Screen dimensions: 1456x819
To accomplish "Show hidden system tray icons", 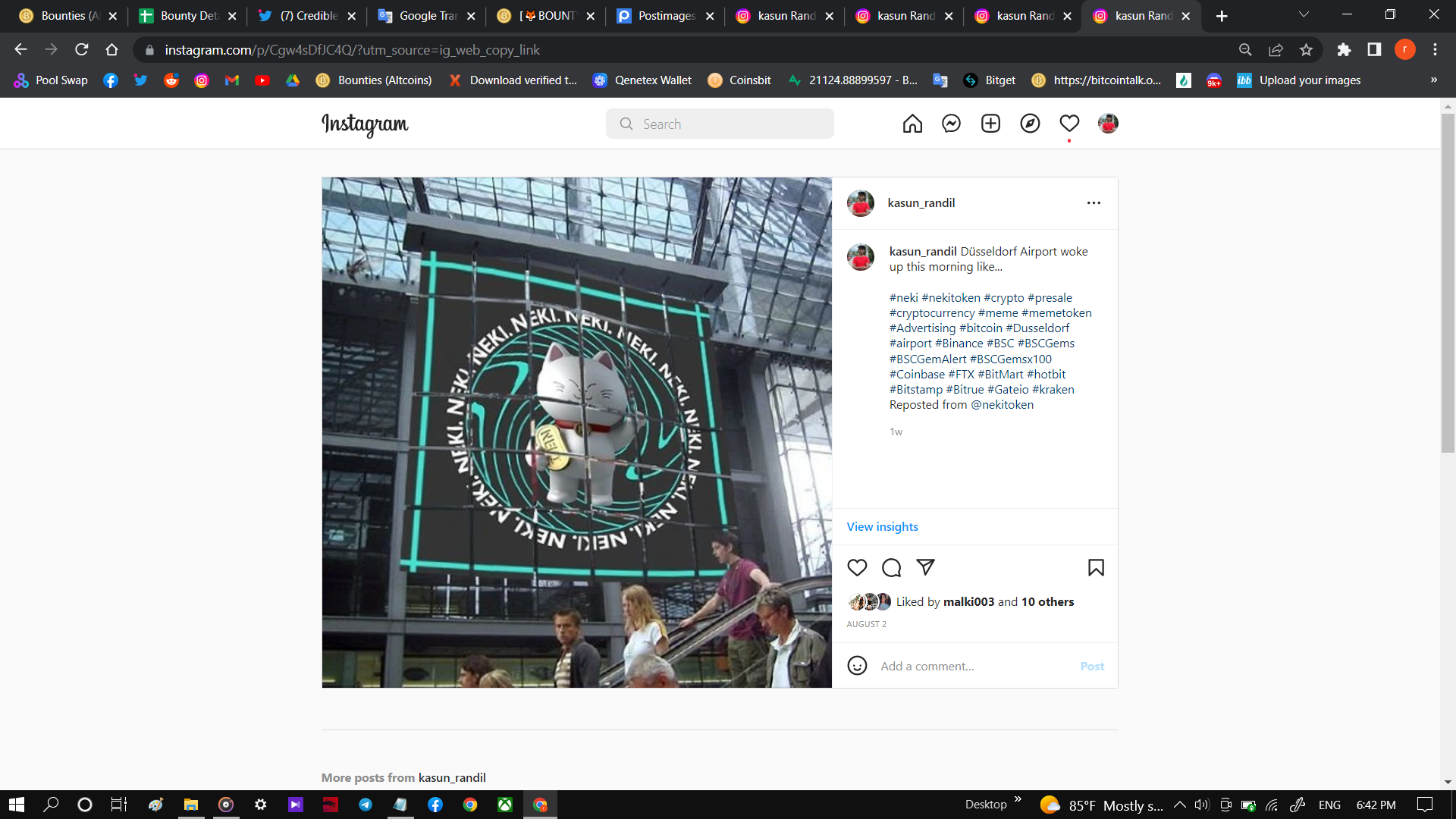I will (1180, 805).
